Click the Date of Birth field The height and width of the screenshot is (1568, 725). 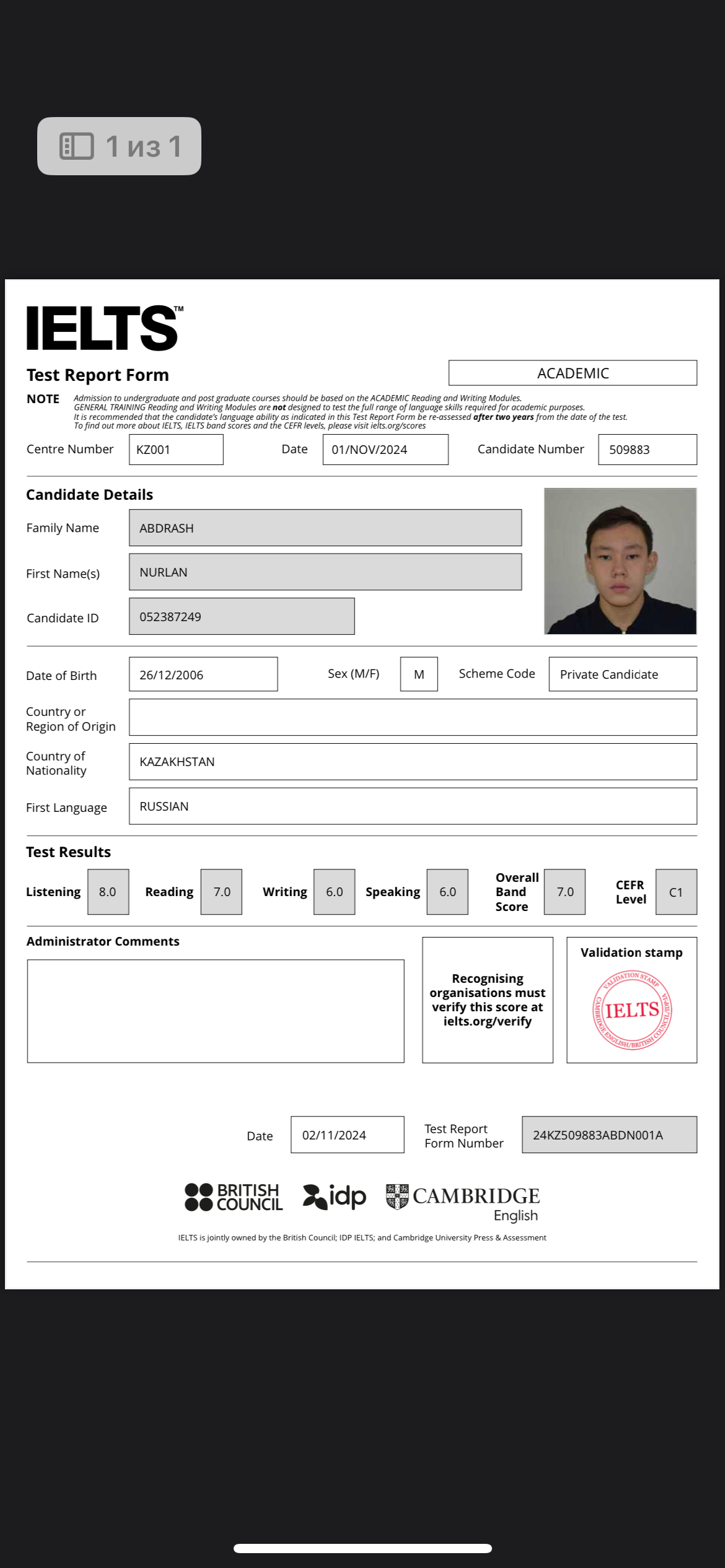click(203, 674)
